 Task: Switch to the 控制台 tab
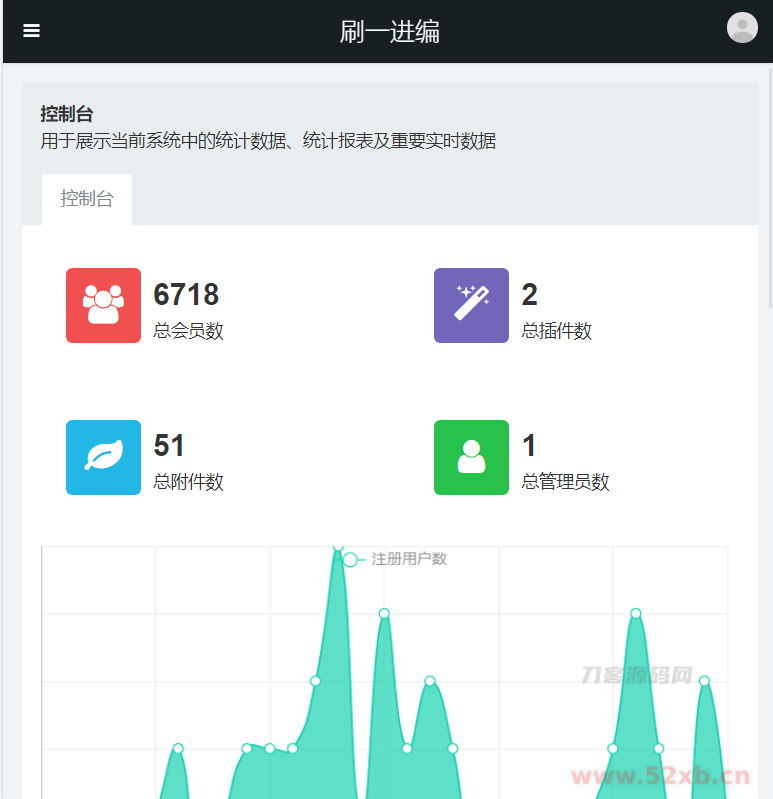click(x=87, y=199)
